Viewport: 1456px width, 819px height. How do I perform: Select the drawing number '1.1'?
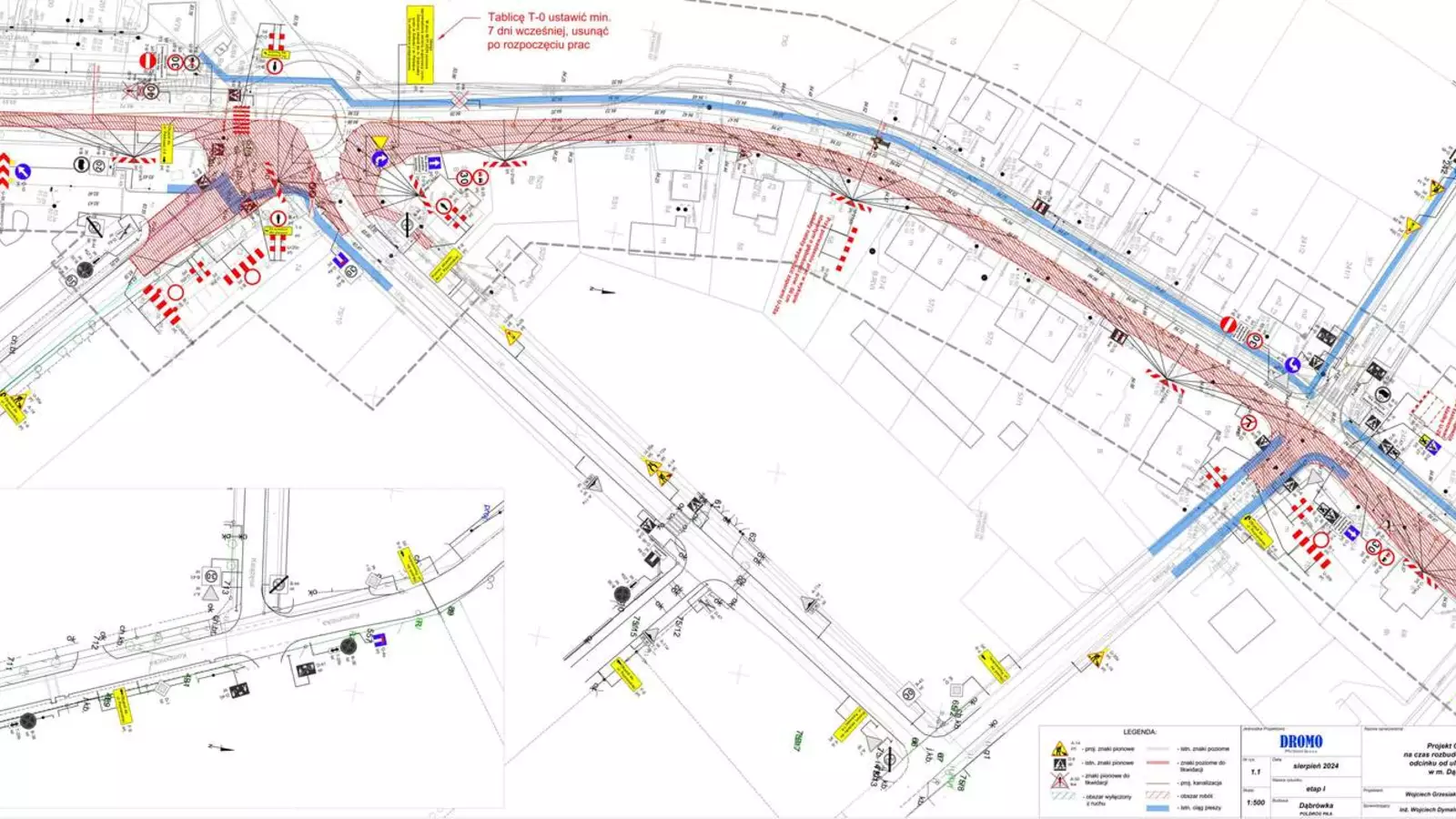[1255, 772]
